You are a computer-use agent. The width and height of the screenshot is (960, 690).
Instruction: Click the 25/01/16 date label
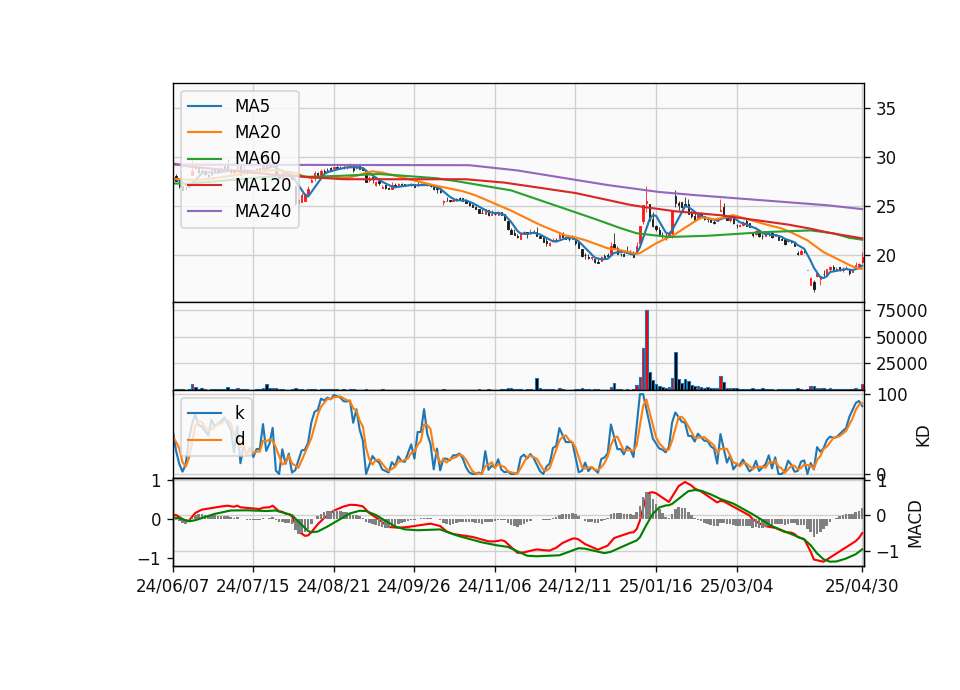(x=656, y=586)
